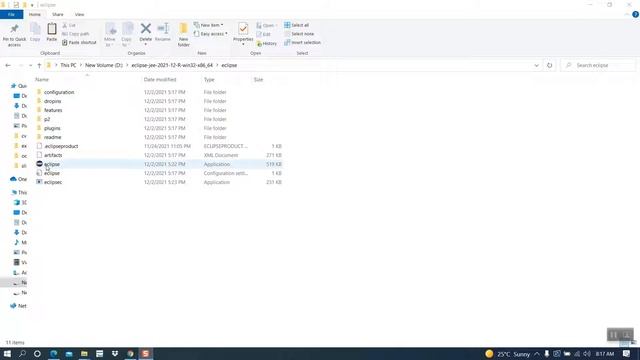Open Quick access in navigation pane
The height and width of the screenshot is (360, 640).
click(18, 86)
